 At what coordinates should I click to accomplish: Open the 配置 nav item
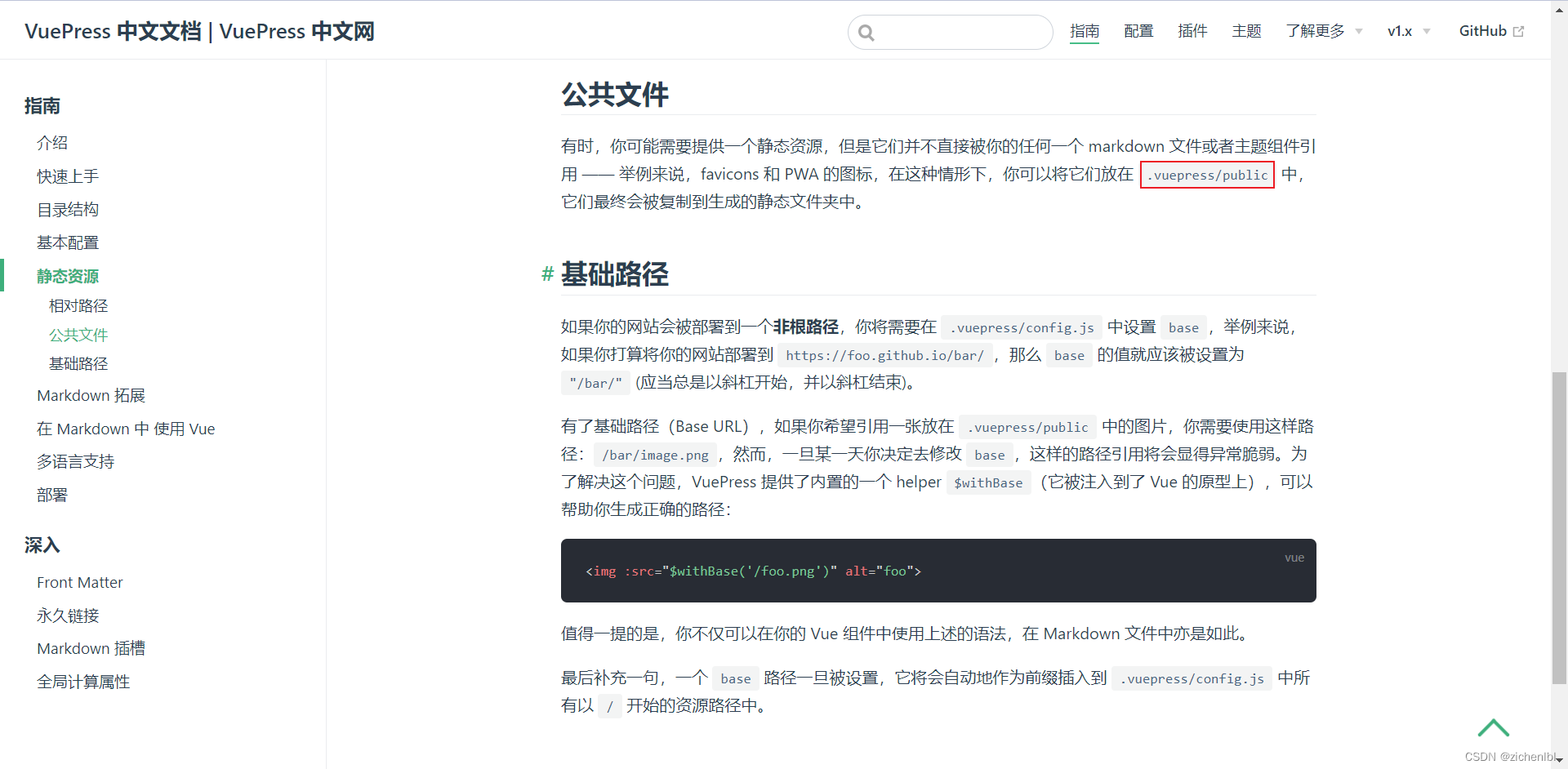coord(1138,31)
